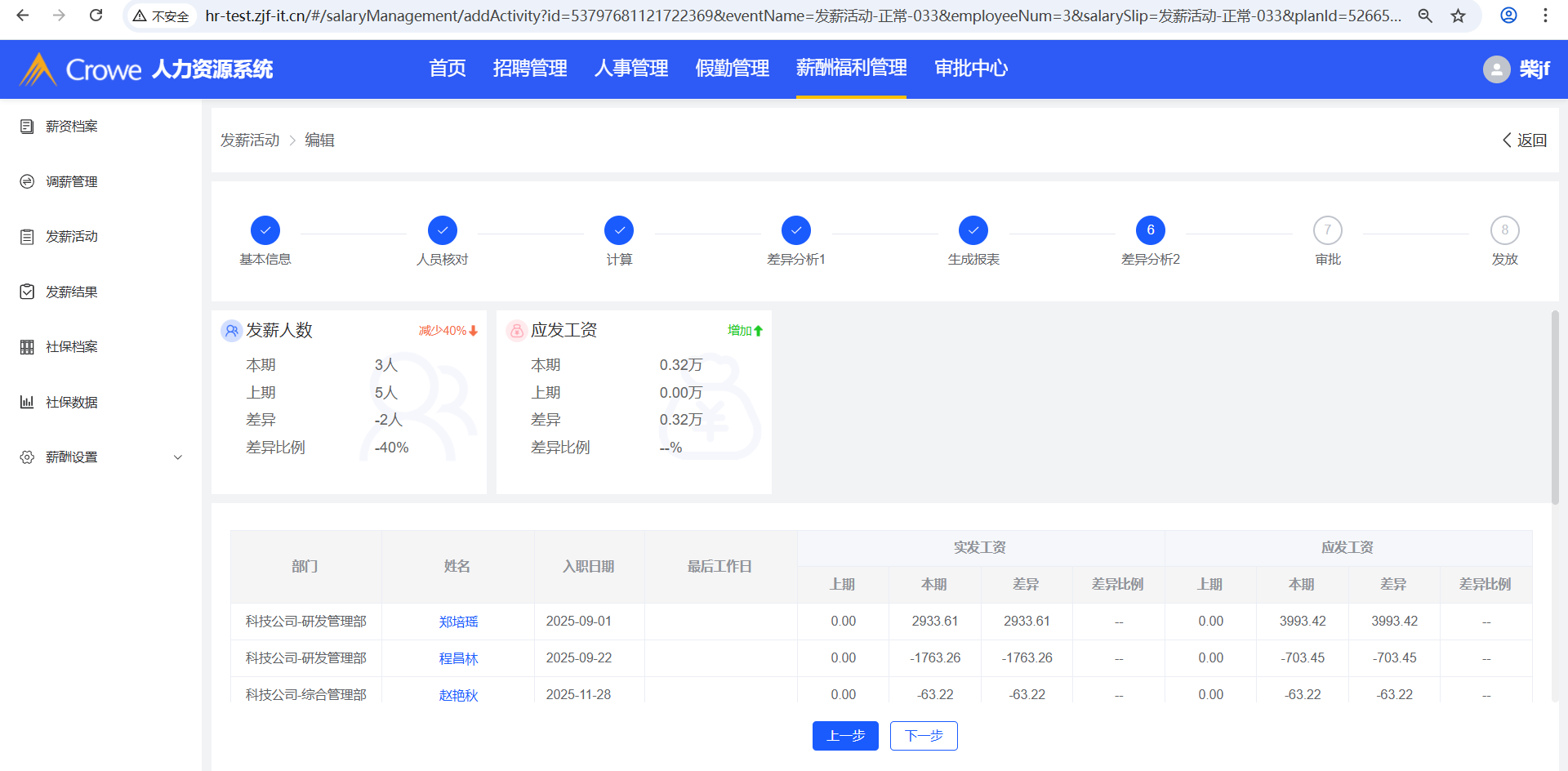Jump to step 7 审批

point(1327,230)
